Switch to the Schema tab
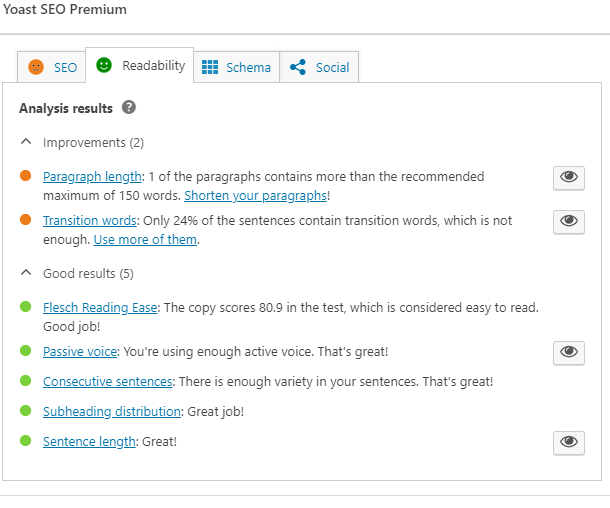The image size is (610, 508). [x=237, y=67]
